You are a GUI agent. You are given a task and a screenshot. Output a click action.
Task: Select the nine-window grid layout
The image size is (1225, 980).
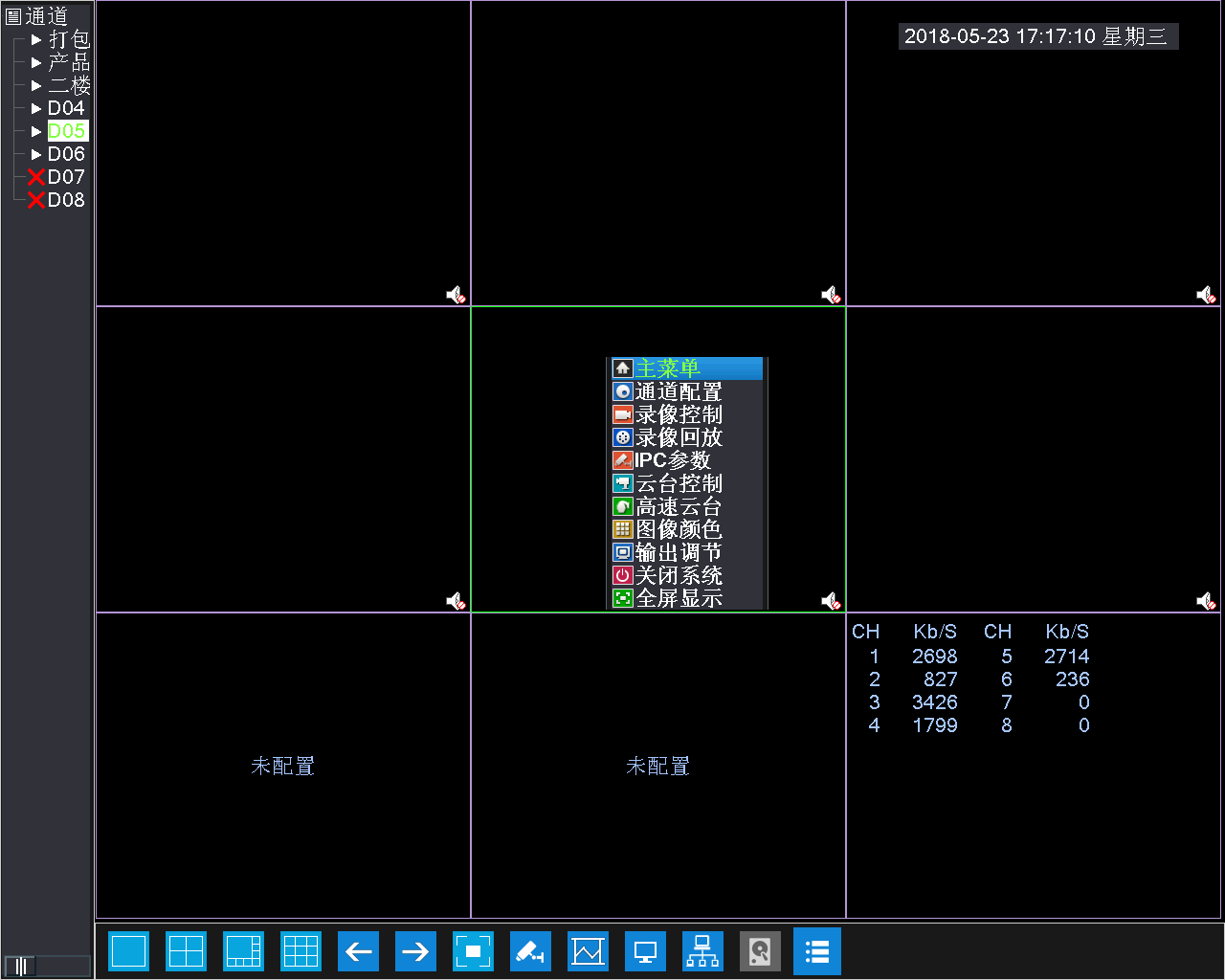point(301,951)
